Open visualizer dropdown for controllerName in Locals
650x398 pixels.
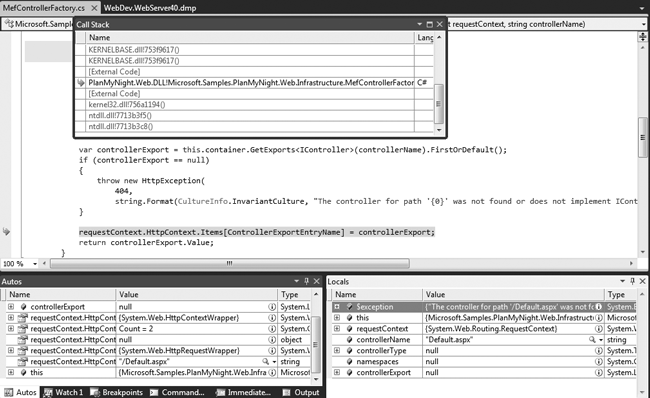[601, 340]
